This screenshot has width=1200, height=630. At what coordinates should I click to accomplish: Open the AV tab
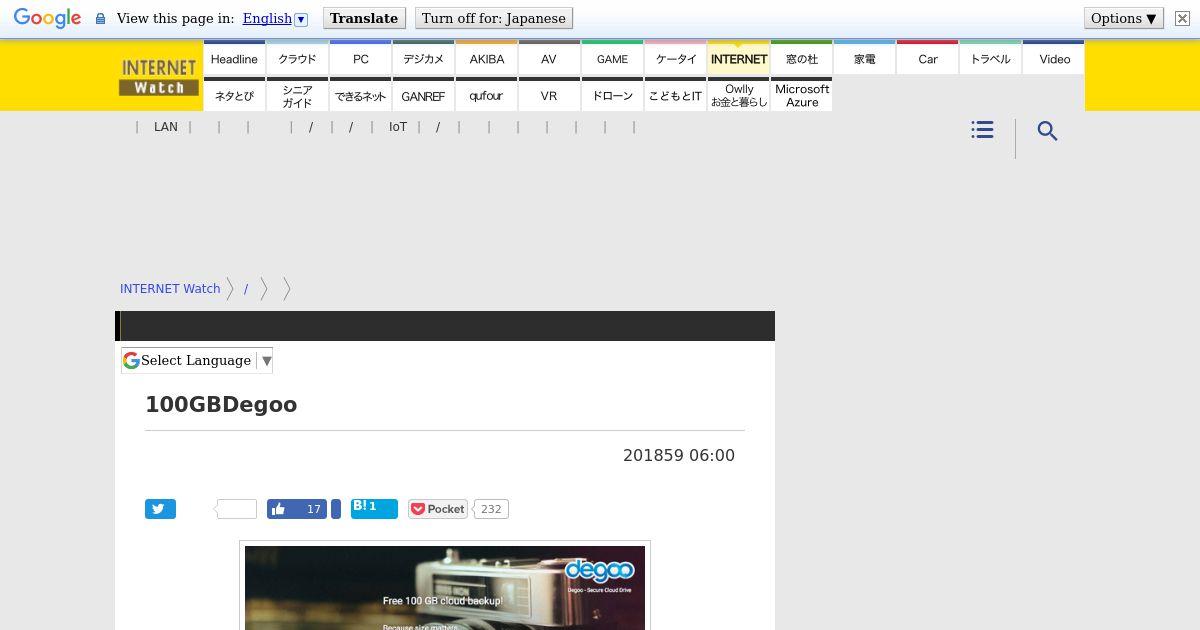point(549,58)
